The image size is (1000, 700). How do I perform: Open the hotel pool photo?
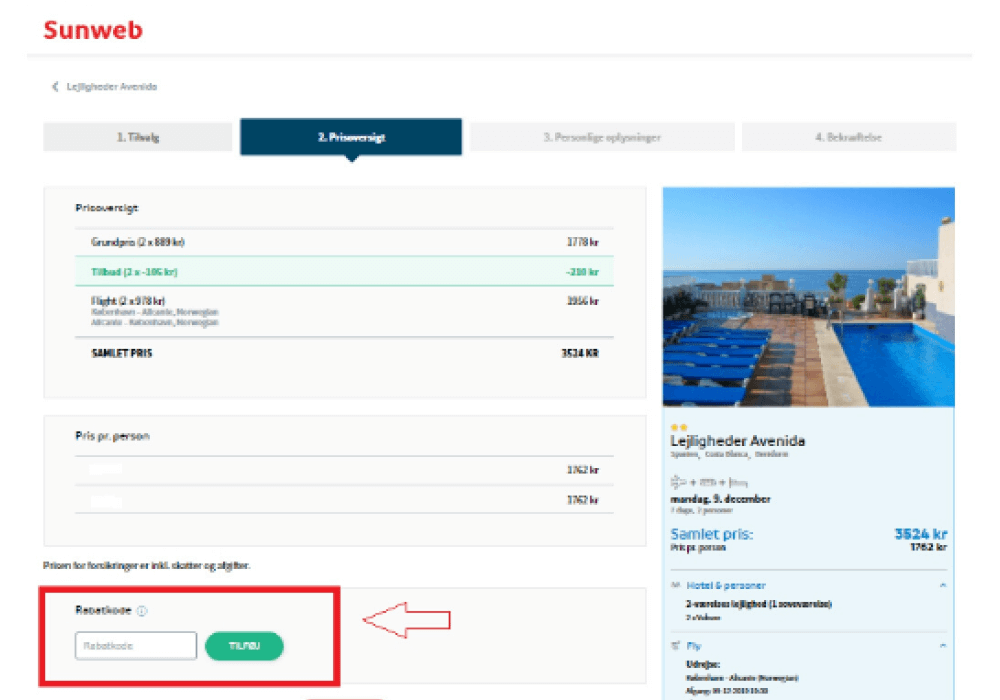[808, 297]
